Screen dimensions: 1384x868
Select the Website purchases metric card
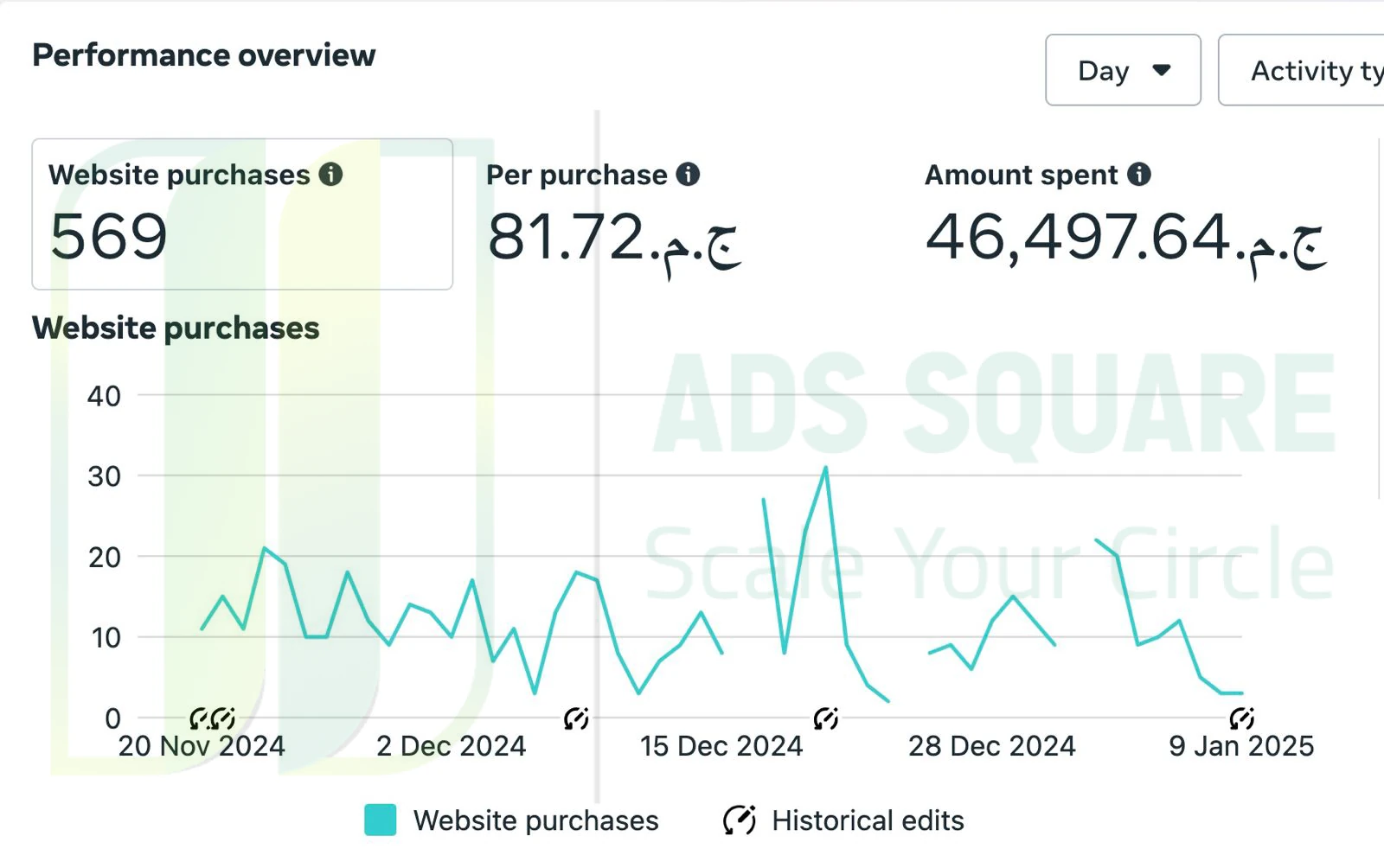tap(242, 214)
